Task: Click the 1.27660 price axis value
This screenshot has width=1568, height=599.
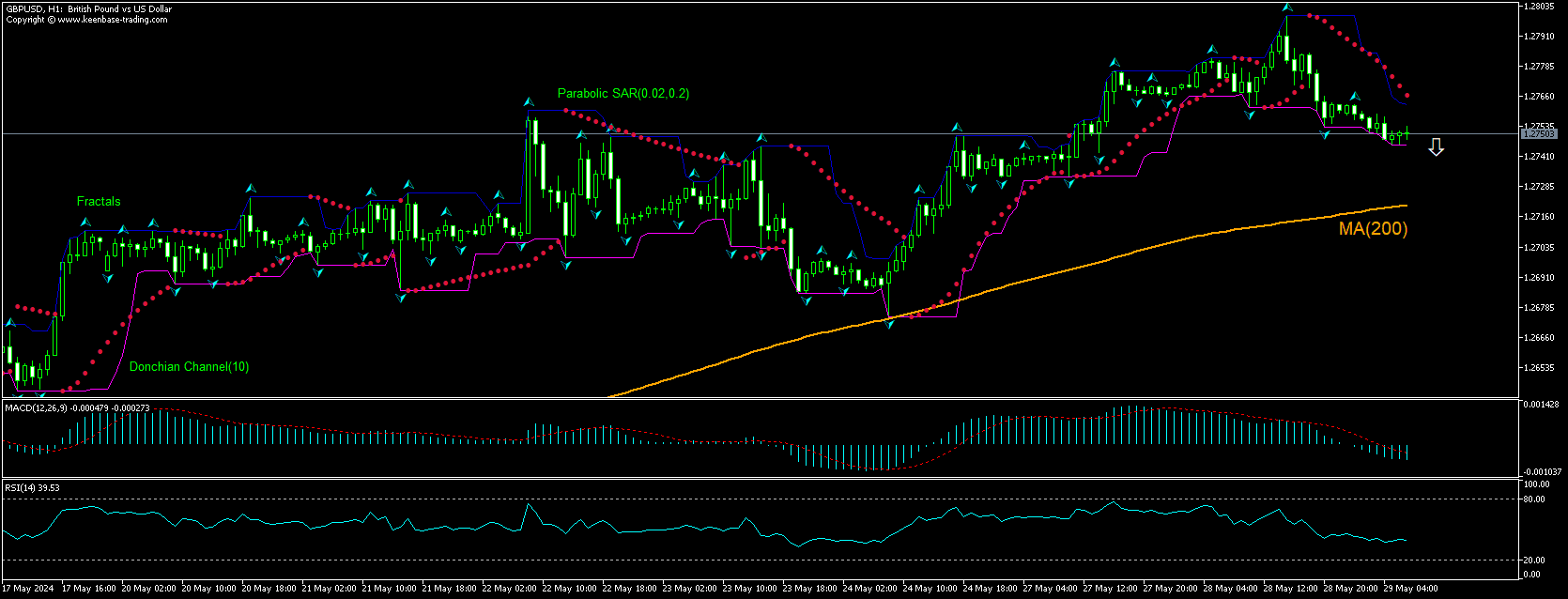Action: [x=1539, y=97]
